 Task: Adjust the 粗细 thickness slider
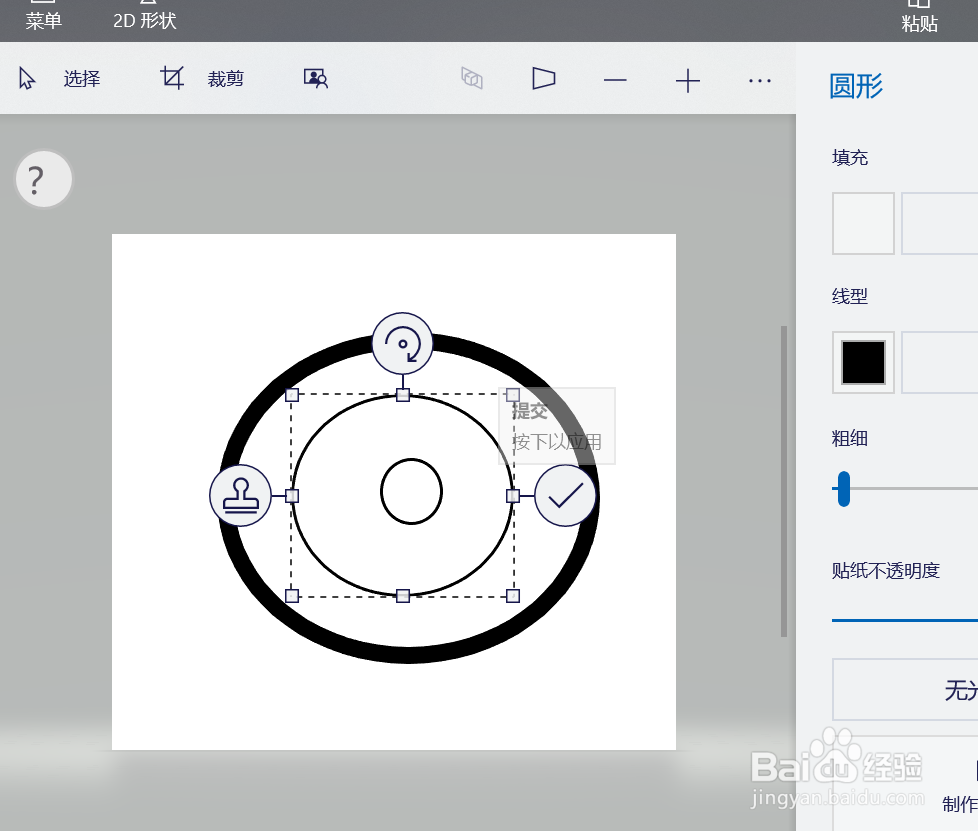point(843,489)
